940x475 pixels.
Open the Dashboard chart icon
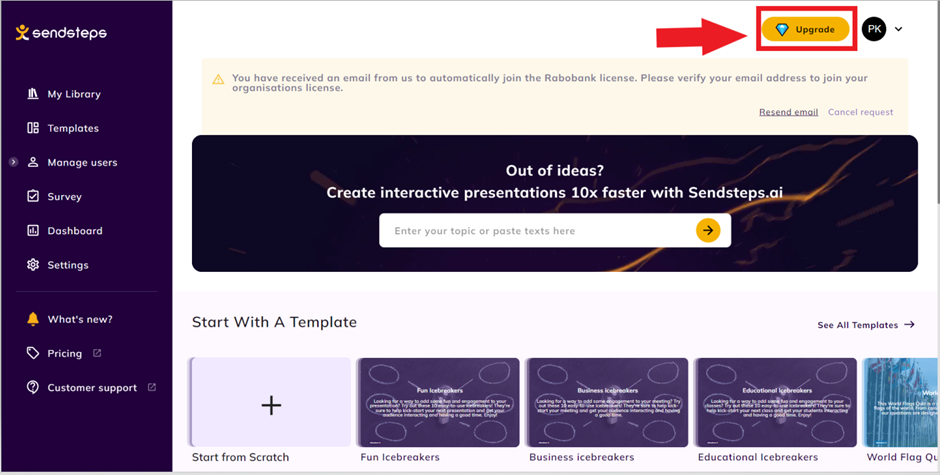pos(33,231)
